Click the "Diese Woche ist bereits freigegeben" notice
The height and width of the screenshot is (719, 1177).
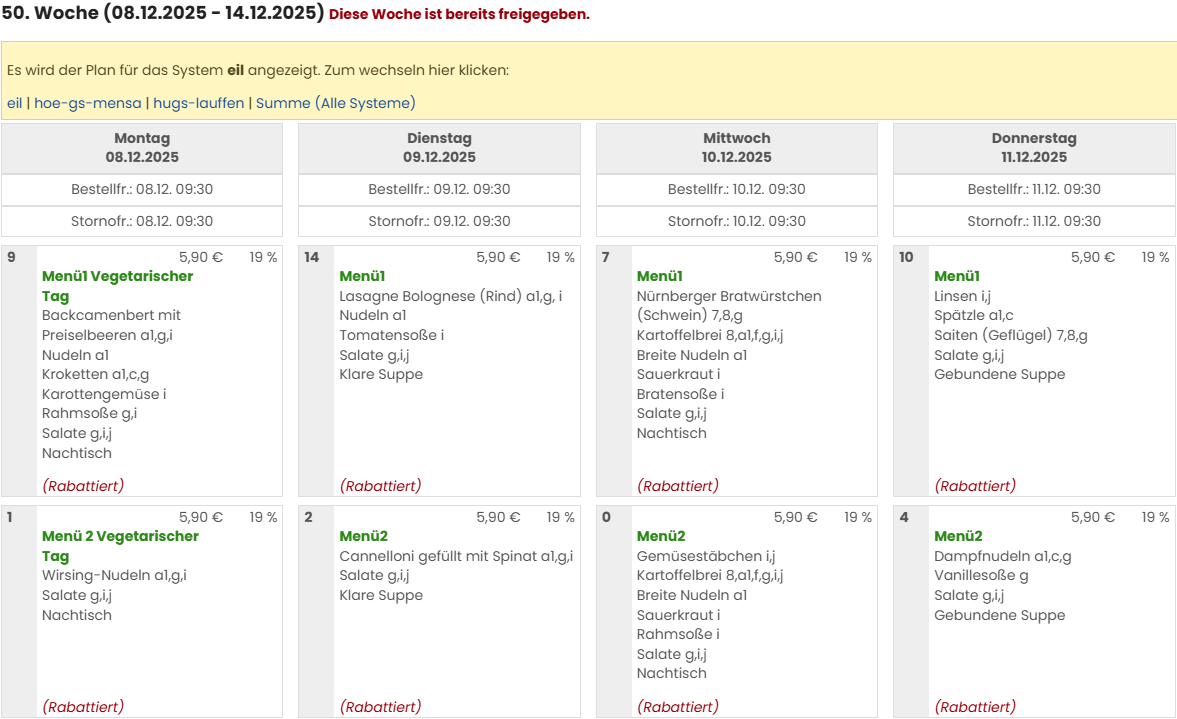tap(459, 14)
